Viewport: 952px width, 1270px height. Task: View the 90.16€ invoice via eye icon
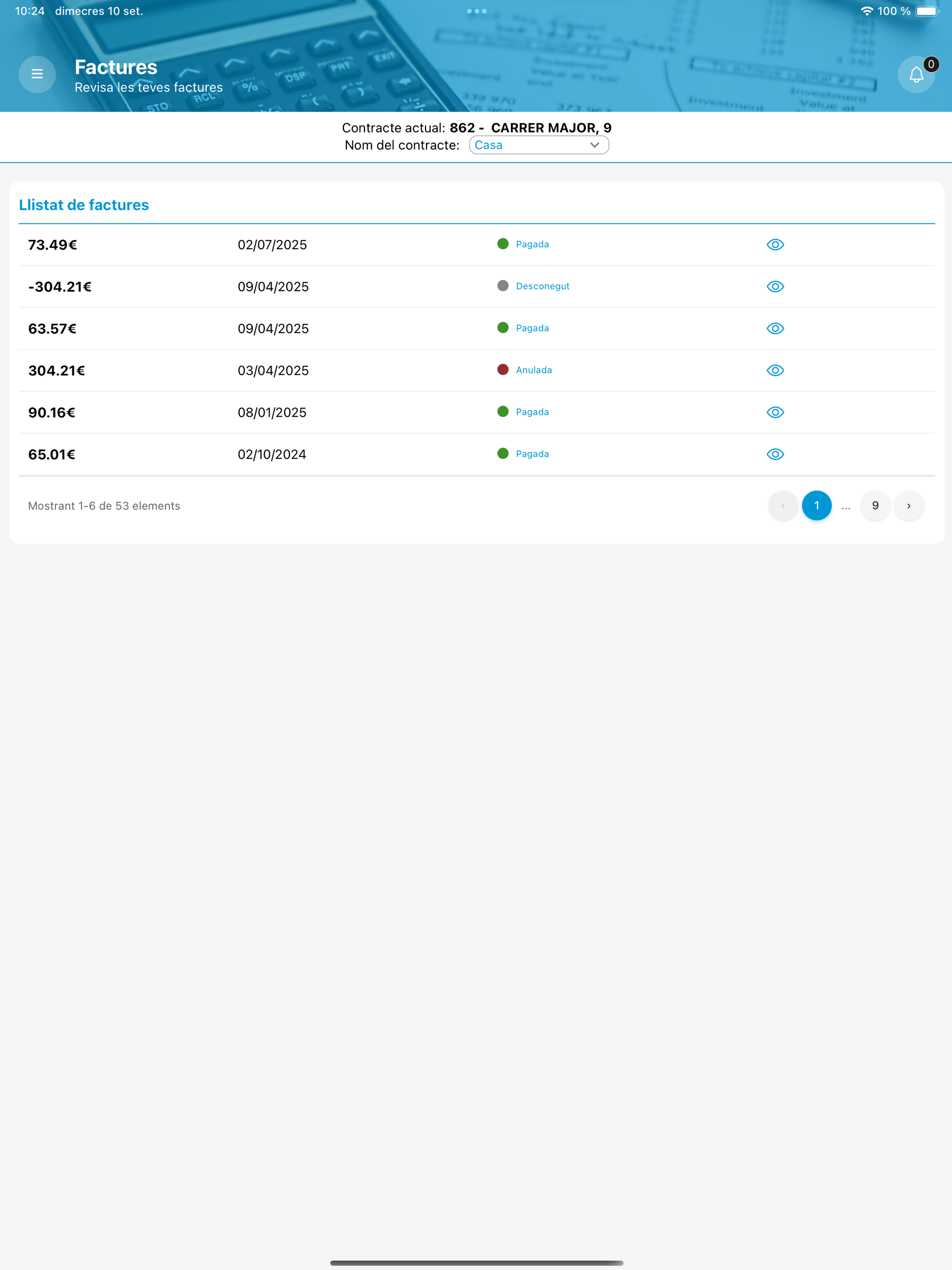pos(775,412)
